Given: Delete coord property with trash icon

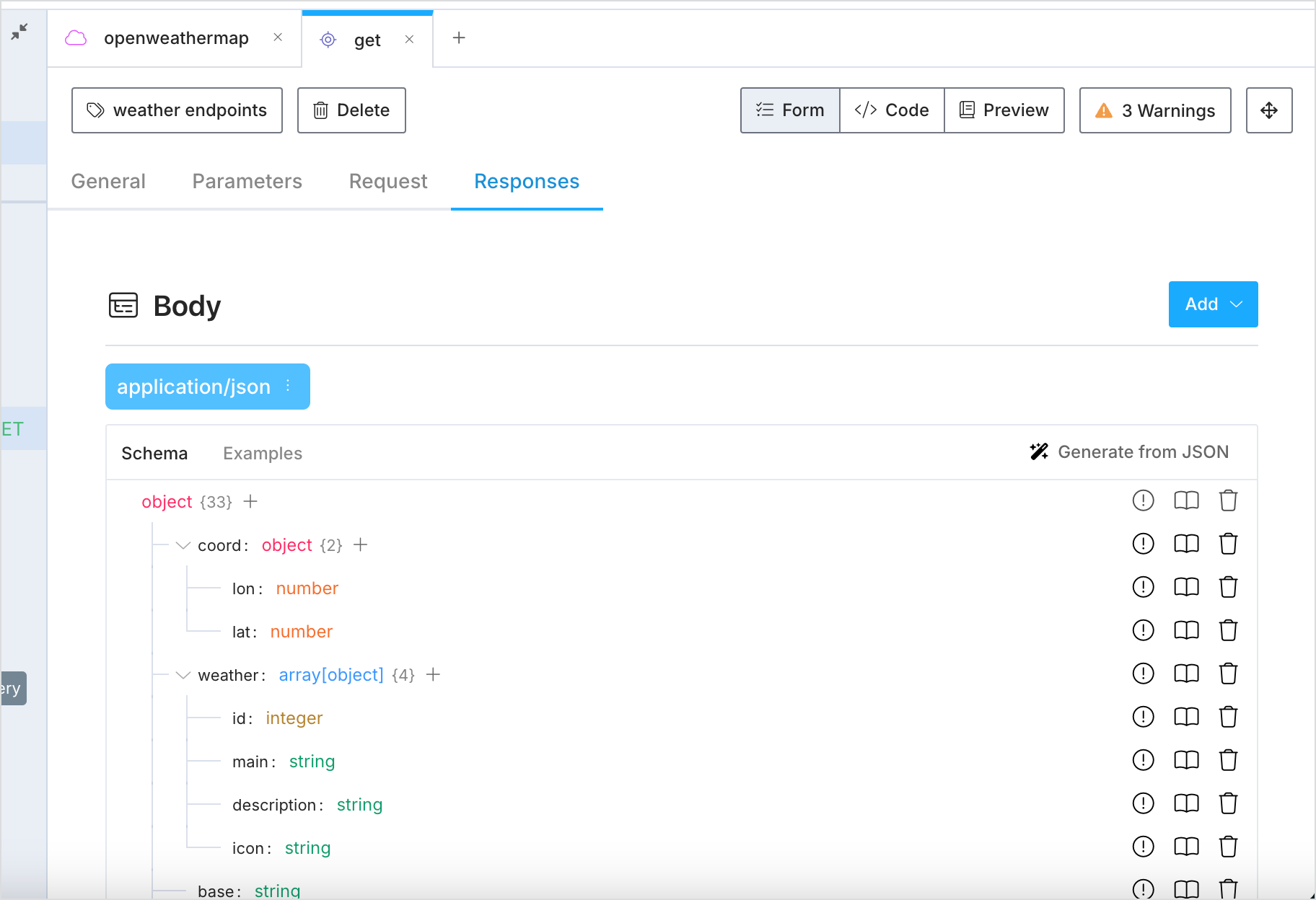Looking at the screenshot, I should pyautogui.click(x=1229, y=544).
